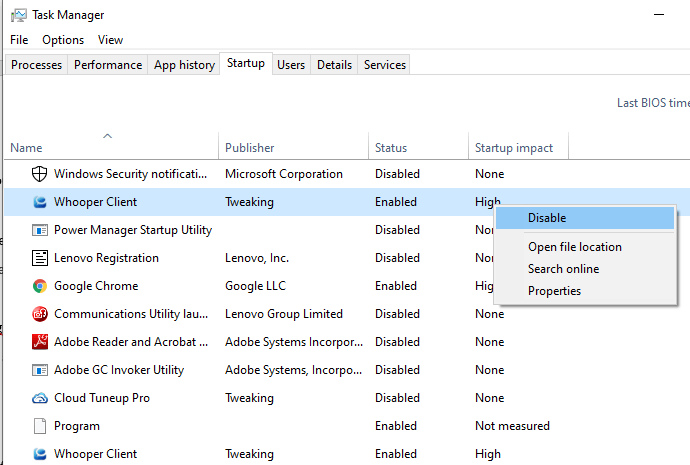The height and width of the screenshot is (465, 690).
Task: Click None impact for Adobe GC Invoker Utility
Action: (x=489, y=370)
